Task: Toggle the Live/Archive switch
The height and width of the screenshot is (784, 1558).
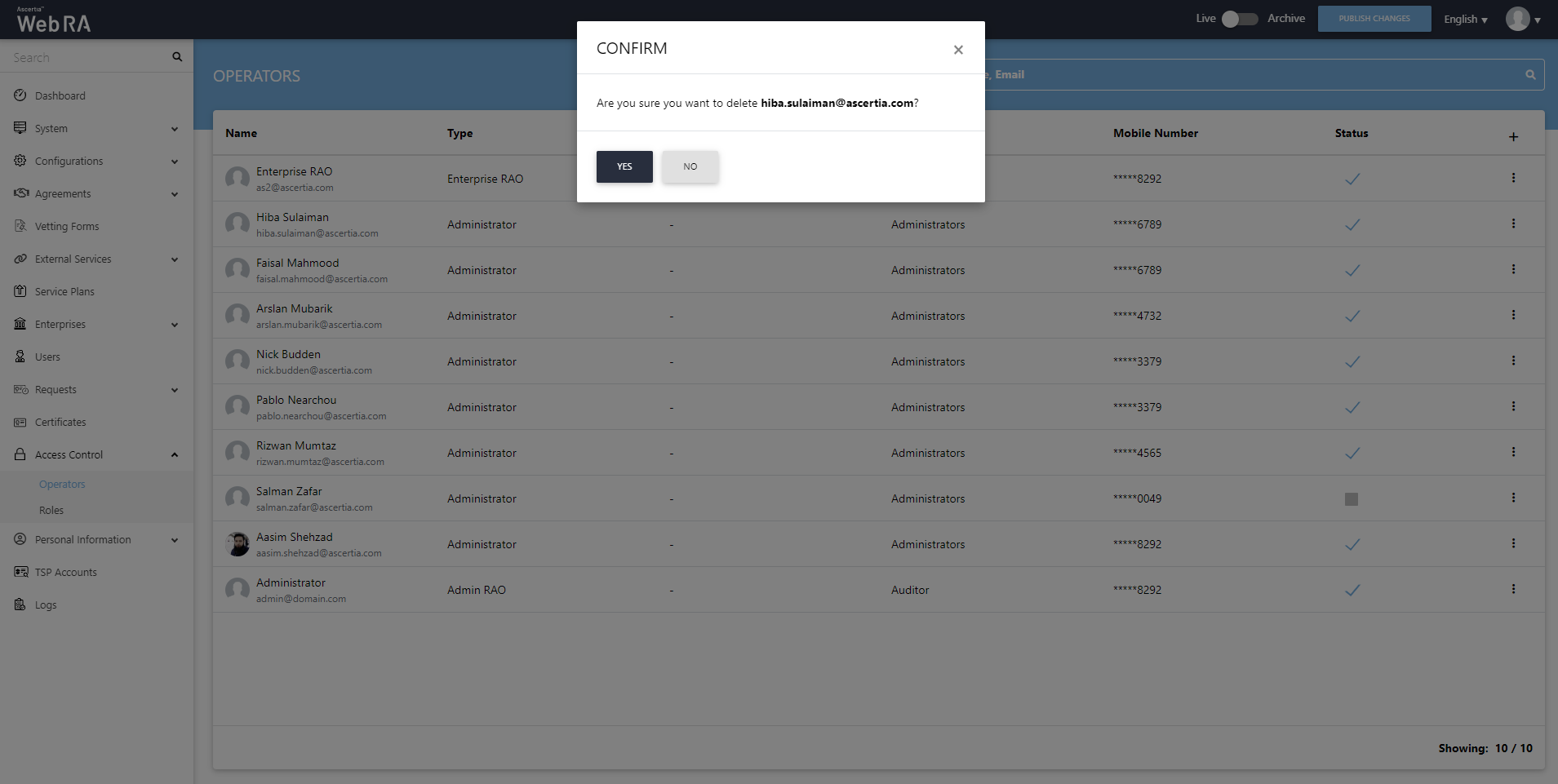Action: (x=1240, y=19)
